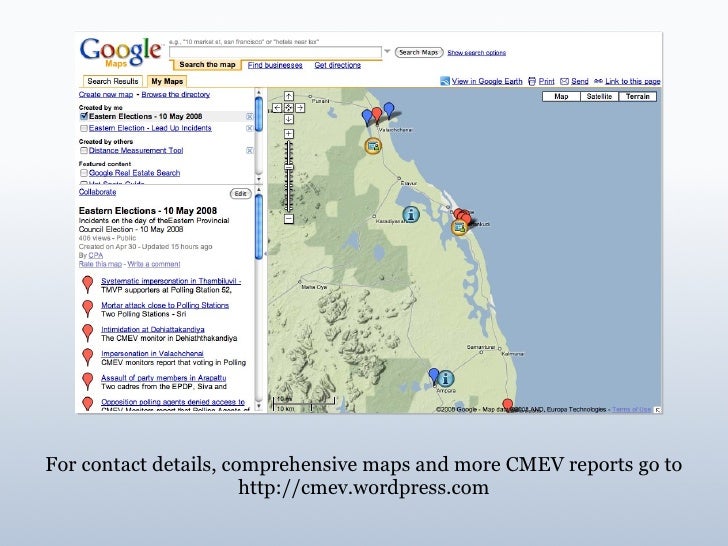Switch to Terrain view
This screenshot has width=728, height=546.
(x=637, y=97)
